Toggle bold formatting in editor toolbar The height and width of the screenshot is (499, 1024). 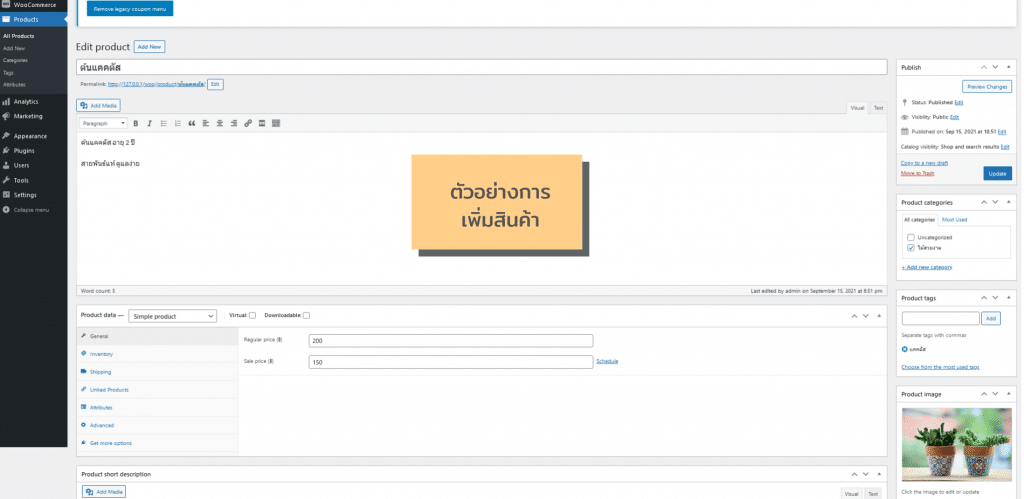(135, 123)
